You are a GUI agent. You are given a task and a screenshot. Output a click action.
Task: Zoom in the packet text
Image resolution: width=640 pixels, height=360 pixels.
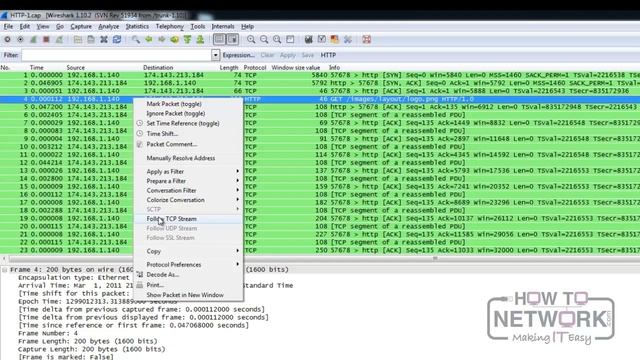tap(251, 40)
